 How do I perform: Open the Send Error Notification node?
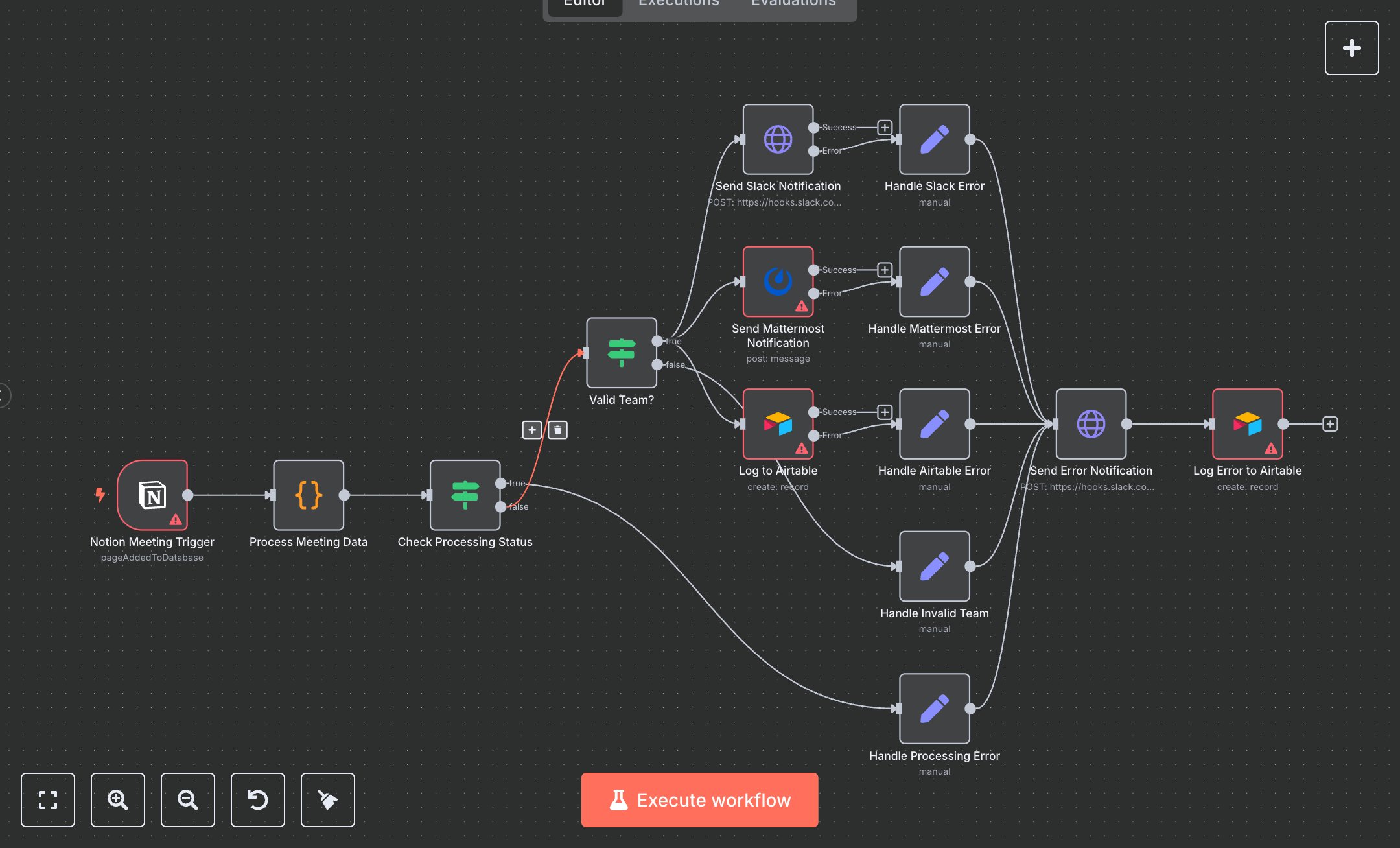tap(1091, 425)
